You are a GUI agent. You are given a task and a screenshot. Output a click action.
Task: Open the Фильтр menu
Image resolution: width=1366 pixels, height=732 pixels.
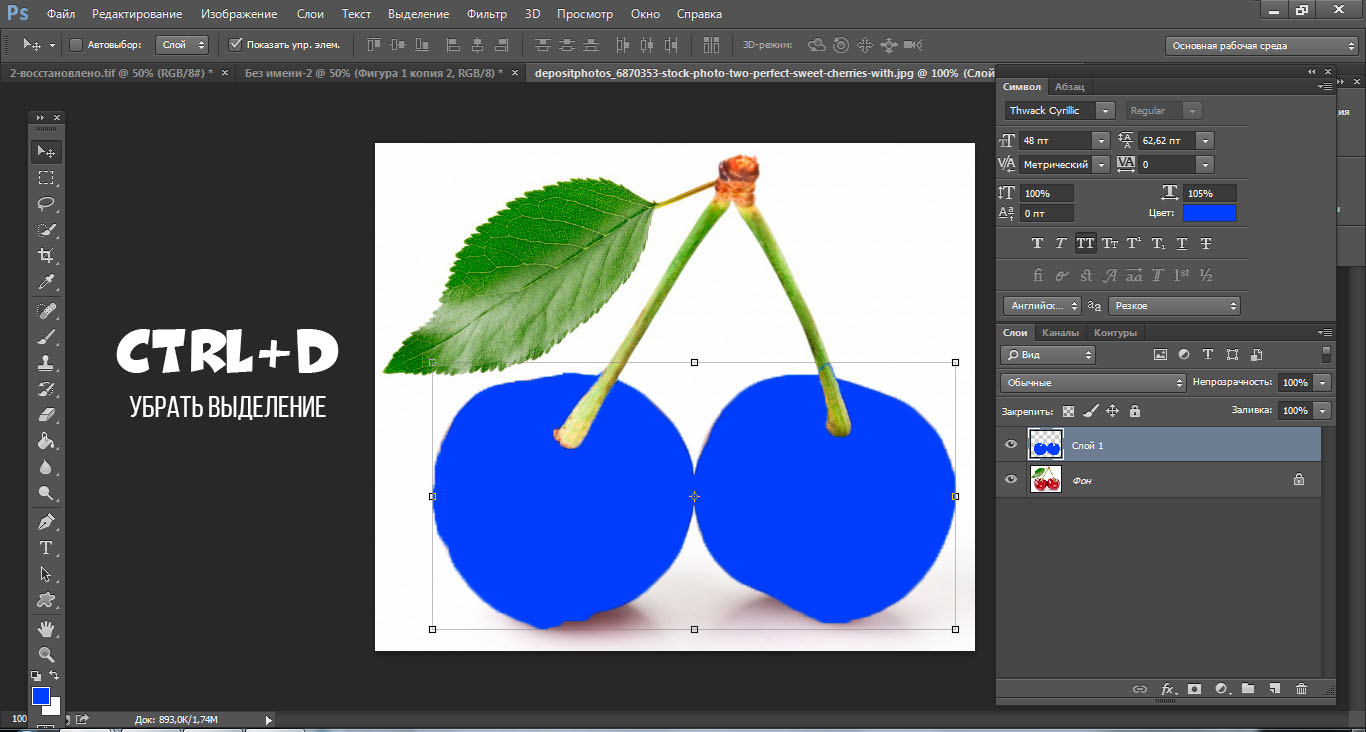tap(486, 14)
